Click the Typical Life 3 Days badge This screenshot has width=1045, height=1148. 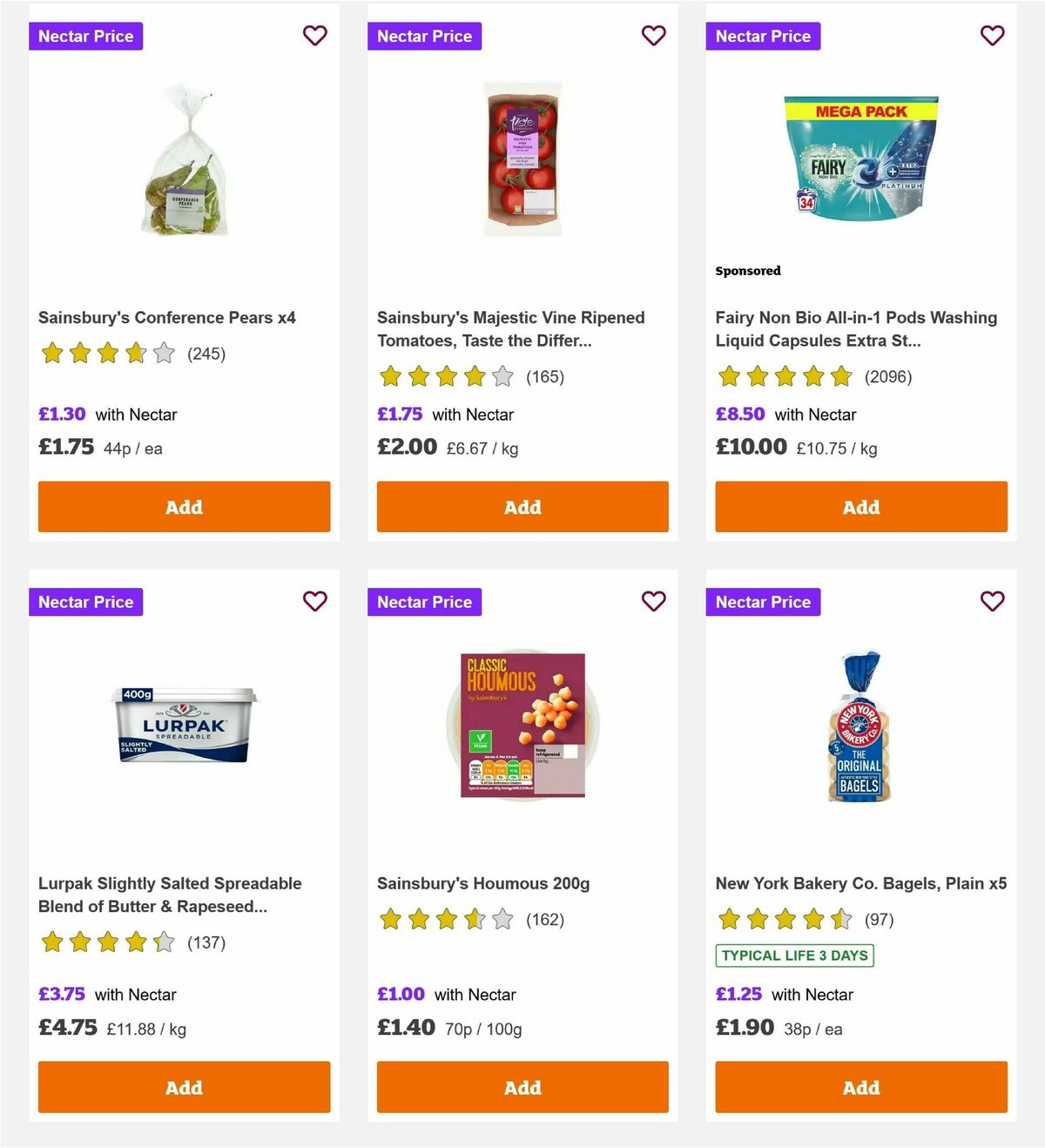coord(793,956)
